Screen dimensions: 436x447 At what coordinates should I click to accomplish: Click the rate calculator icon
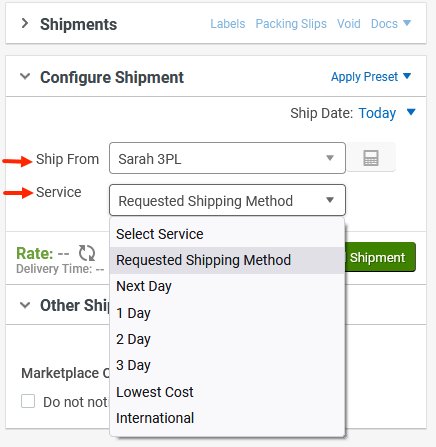[371, 158]
